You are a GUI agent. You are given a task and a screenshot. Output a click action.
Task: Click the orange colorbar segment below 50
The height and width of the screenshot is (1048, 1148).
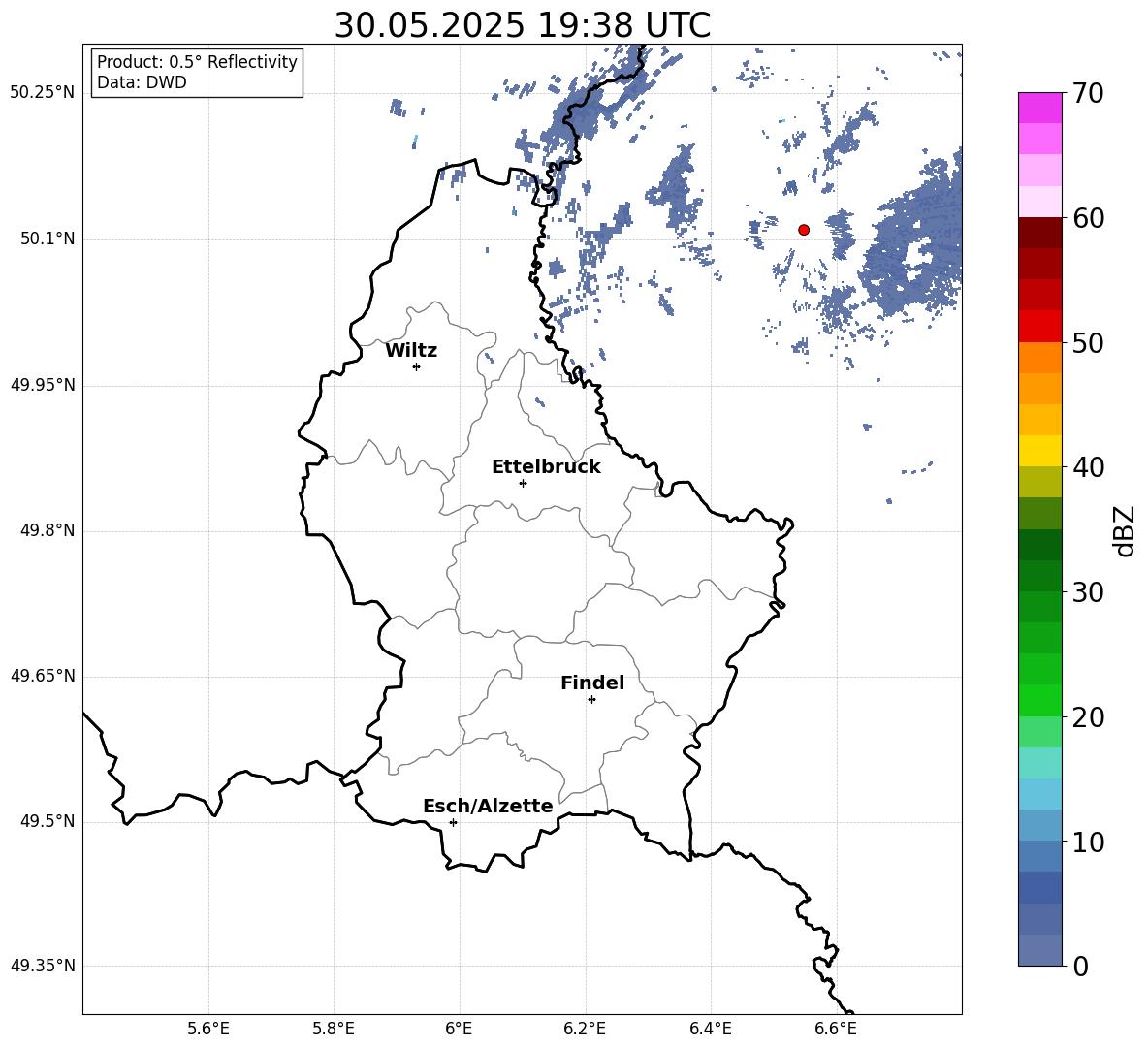click(1040, 358)
